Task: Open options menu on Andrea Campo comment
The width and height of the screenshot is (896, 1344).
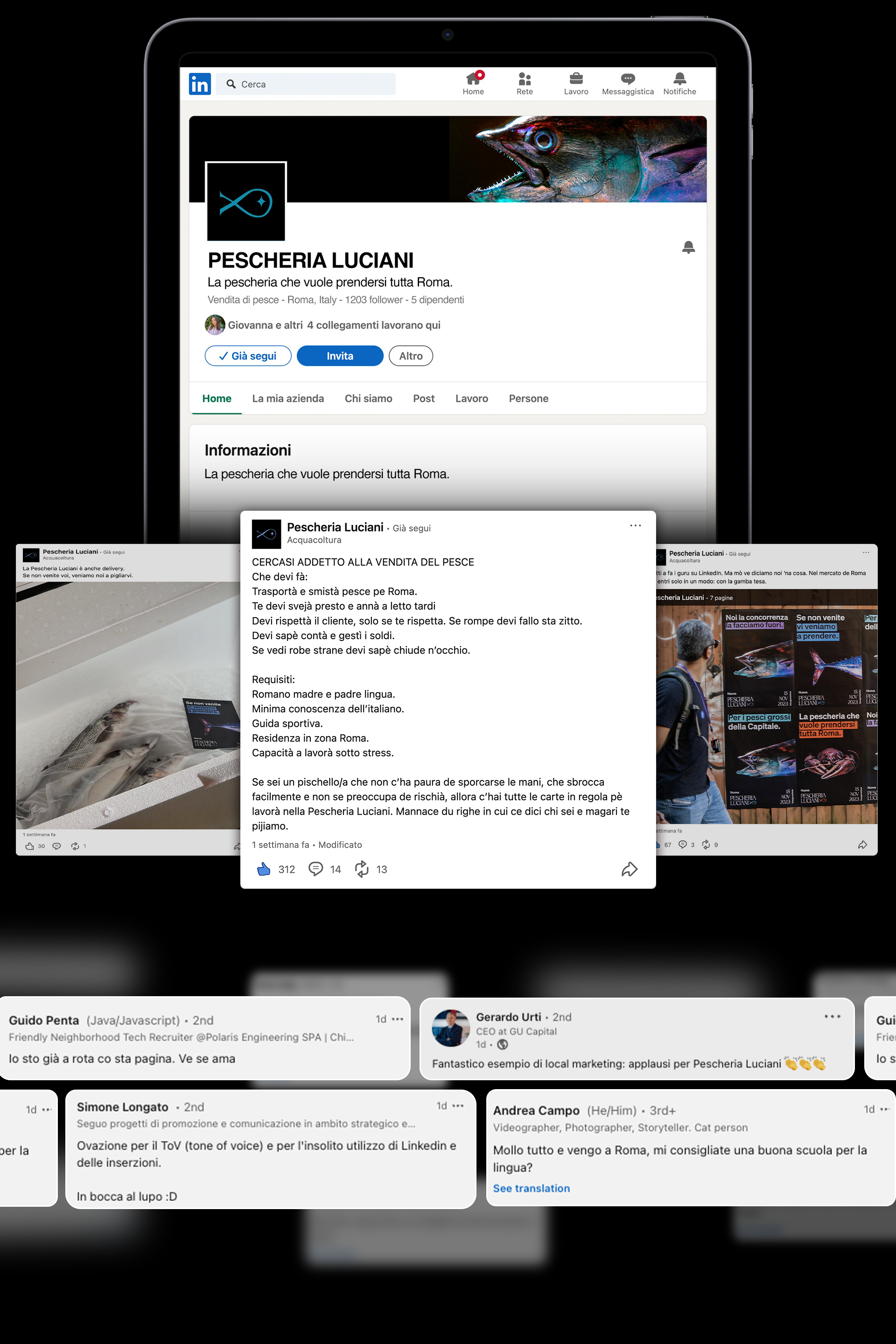Action: (x=885, y=1109)
